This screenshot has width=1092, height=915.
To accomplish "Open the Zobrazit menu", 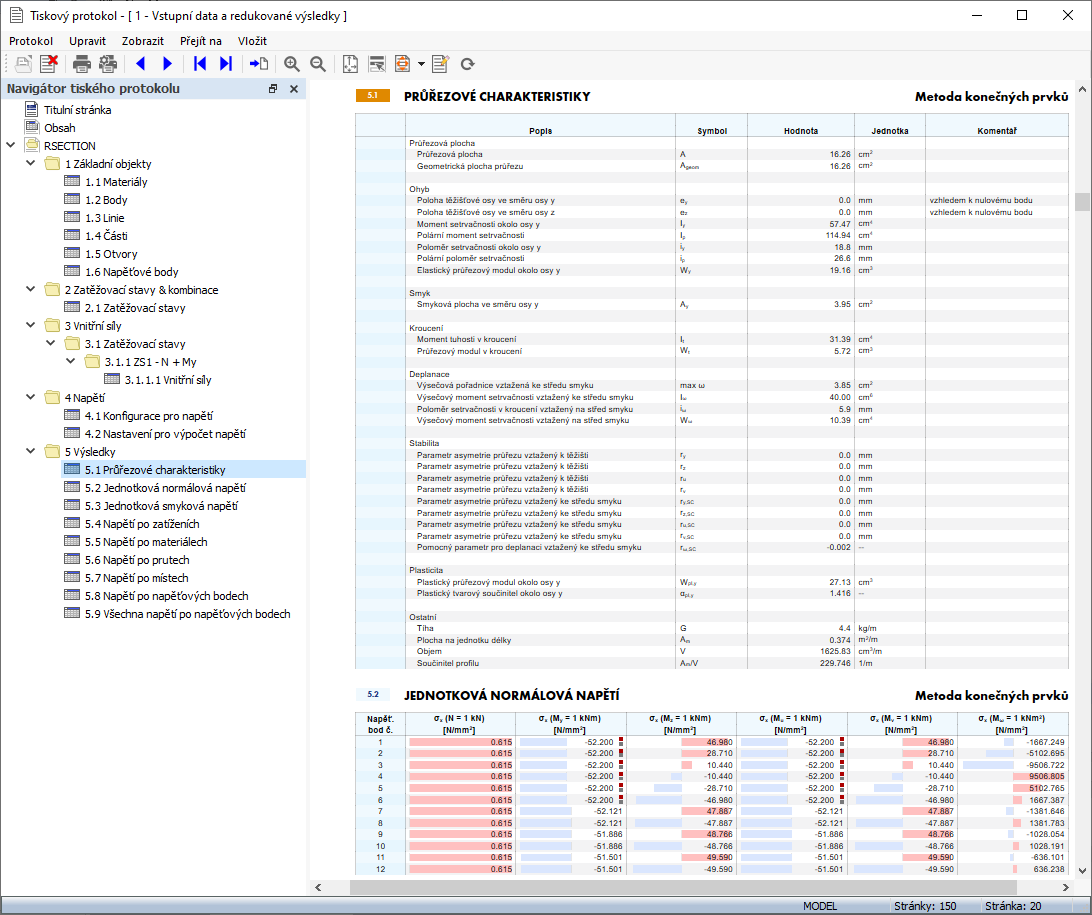I will [143, 41].
